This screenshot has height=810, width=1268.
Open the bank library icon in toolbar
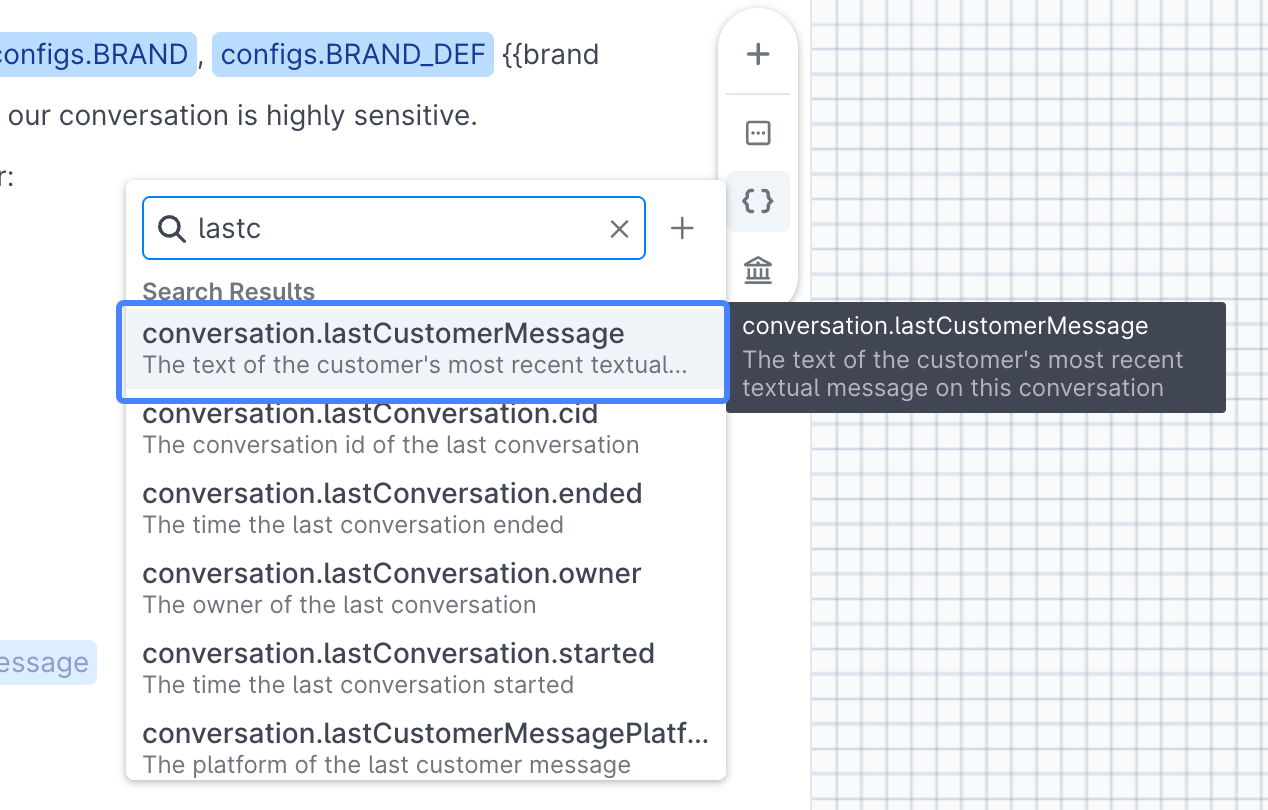click(x=758, y=270)
